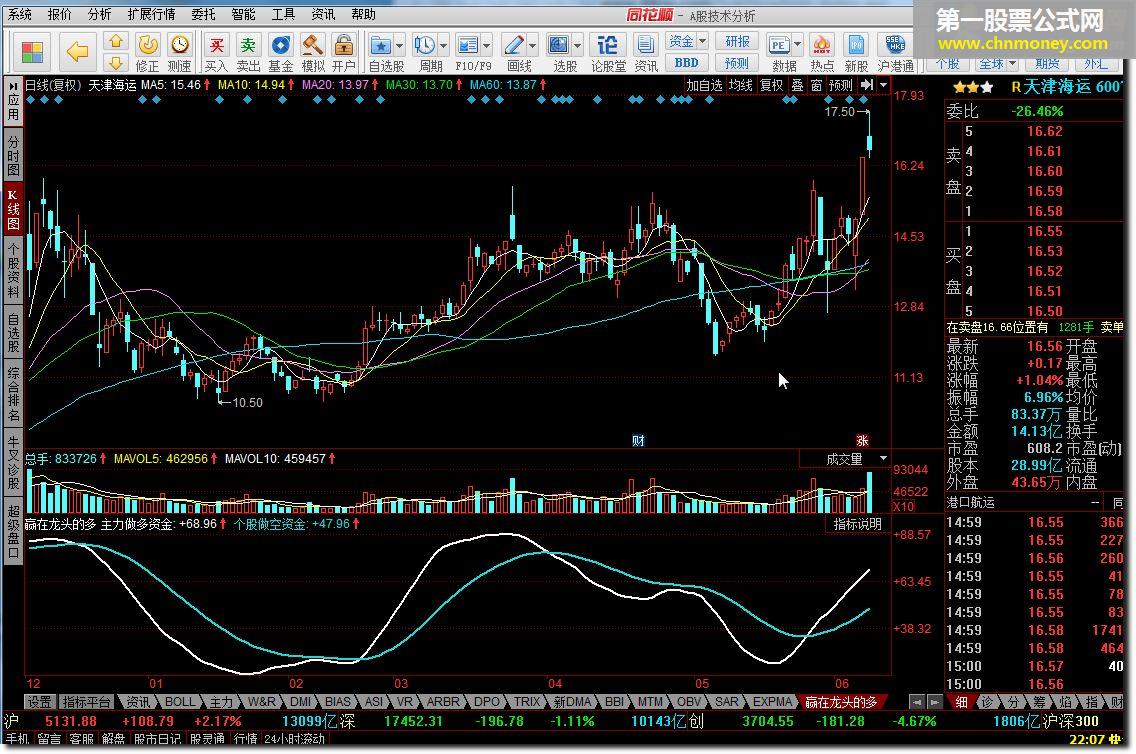The image size is (1136, 754).
Task: Toggle 预测 forecast on chart header
Action: point(840,85)
